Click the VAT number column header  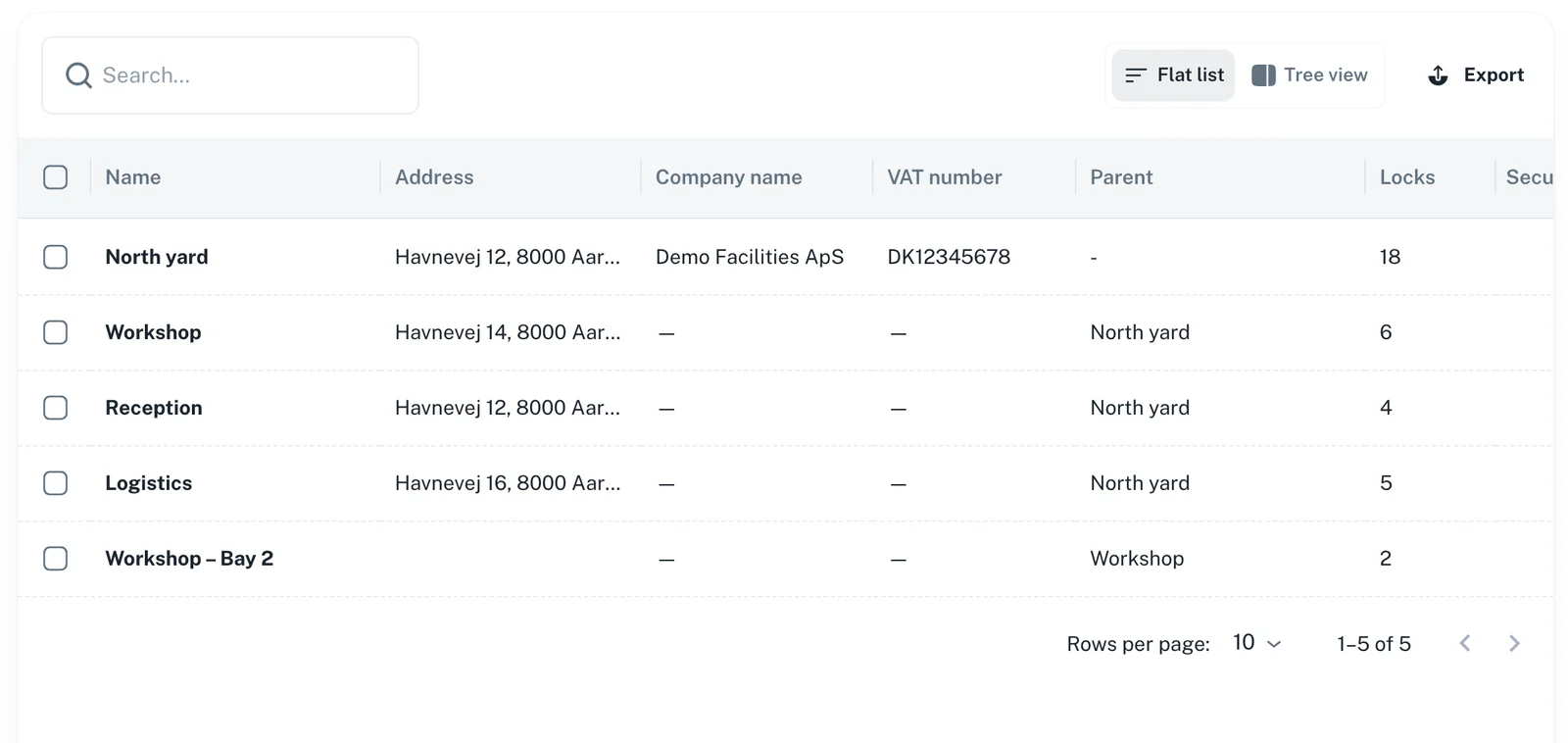coord(945,177)
